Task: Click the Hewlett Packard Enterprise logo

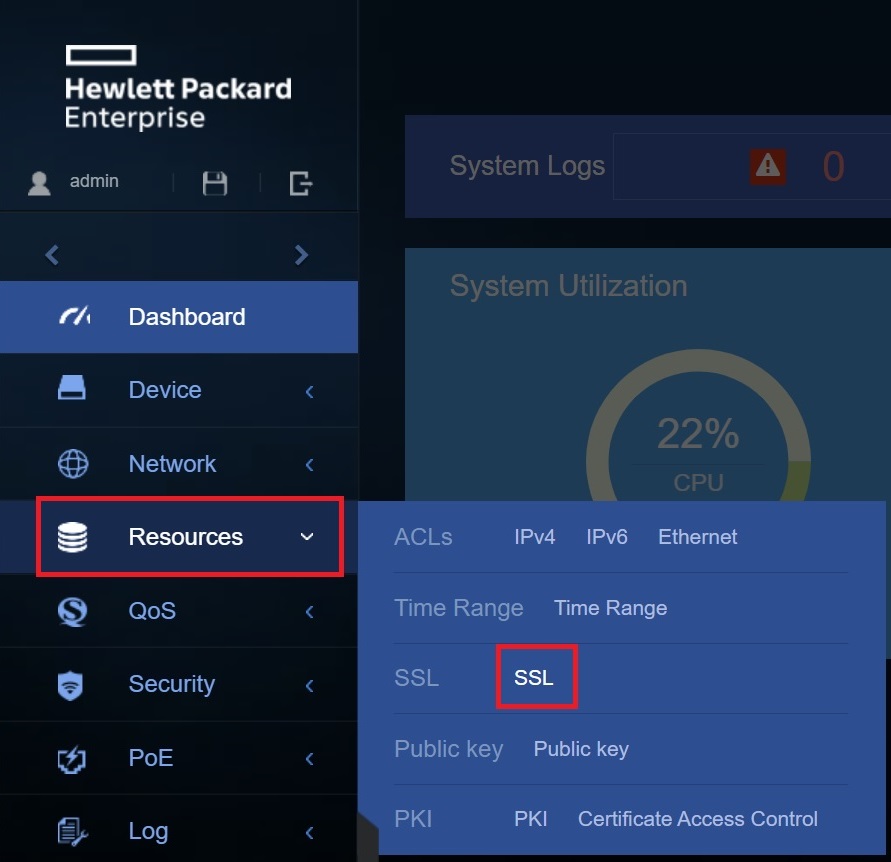Action: click(x=178, y=88)
